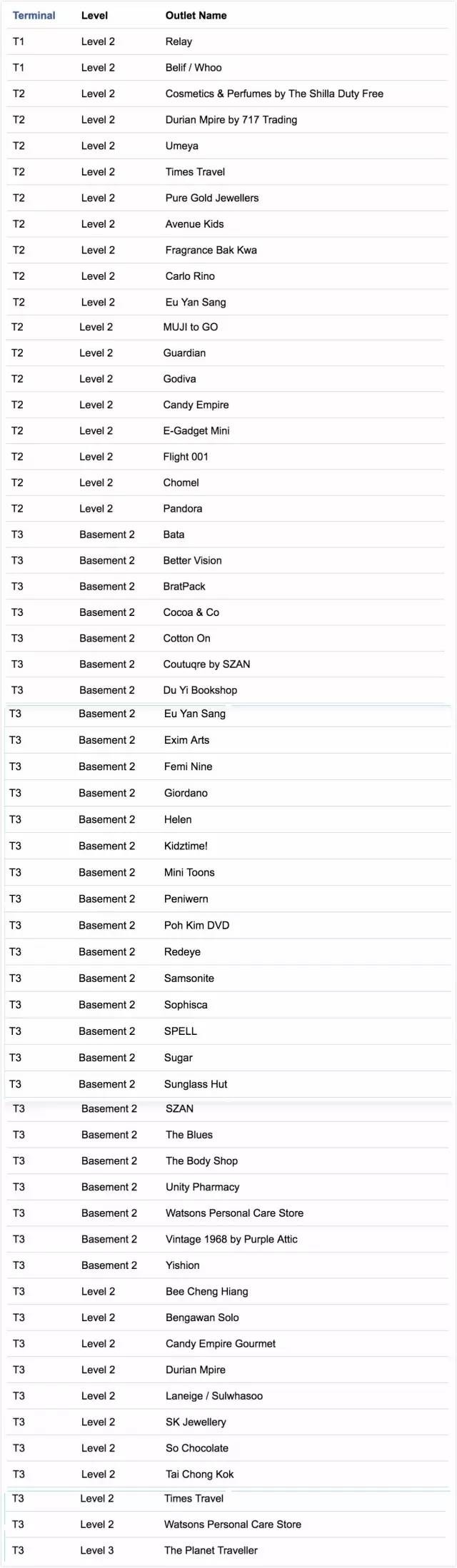Select the Bengawan Solo outlet row
This screenshot has height=1568, width=457.
click(x=202, y=1317)
